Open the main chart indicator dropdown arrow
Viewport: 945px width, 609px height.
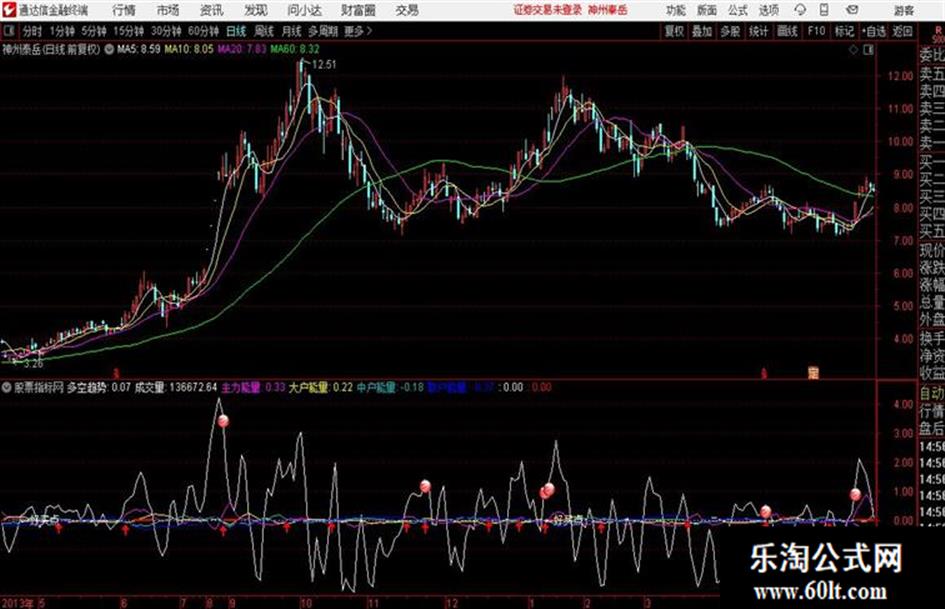tap(109, 49)
